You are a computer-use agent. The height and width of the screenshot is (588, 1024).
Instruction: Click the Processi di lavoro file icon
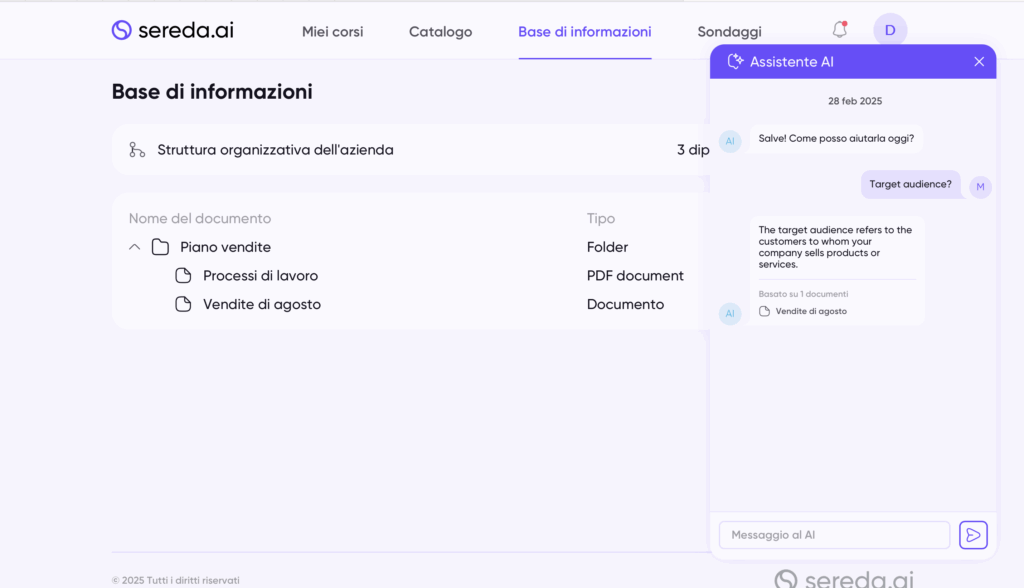[183, 276]
